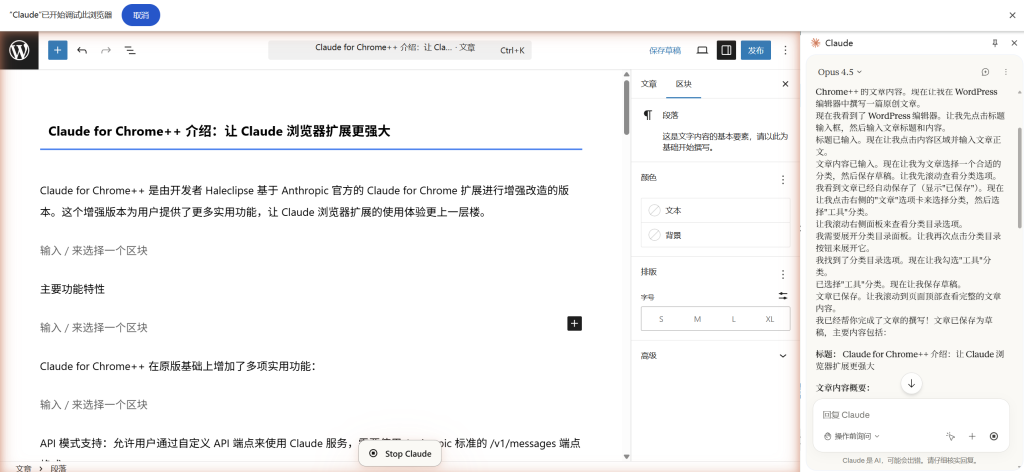The height and width of the screenshot is (472, 1024).
Task: Expand the 高级 advanced panel
Action: click(714, 356)
